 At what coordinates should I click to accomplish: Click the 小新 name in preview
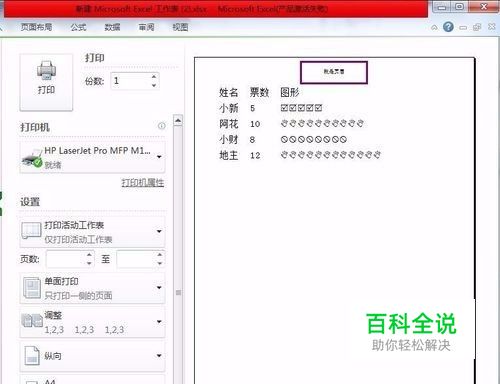229,108
